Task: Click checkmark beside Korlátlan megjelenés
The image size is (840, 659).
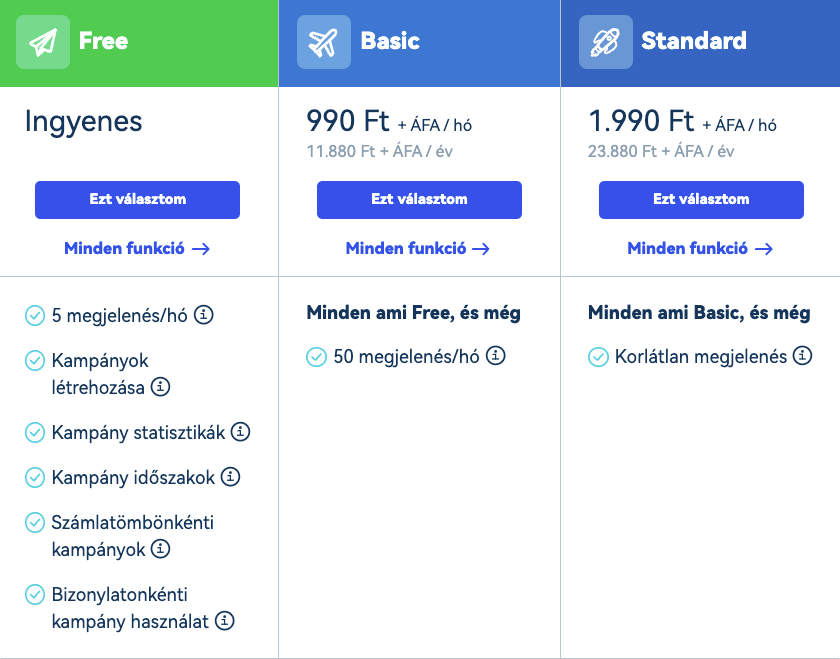Action: coord(598,357)
